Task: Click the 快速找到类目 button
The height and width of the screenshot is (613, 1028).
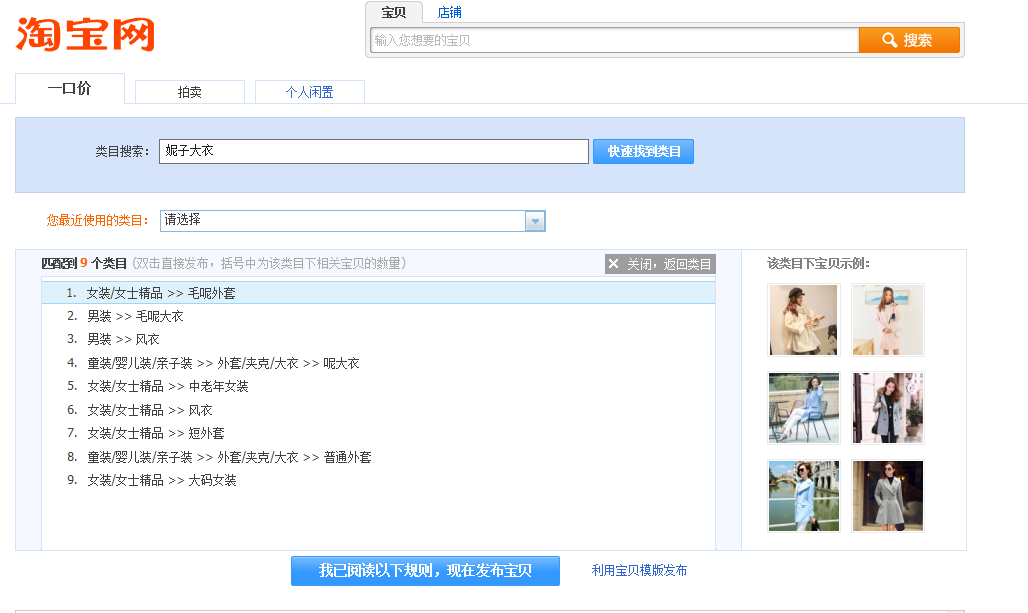Action: [643, 151]
